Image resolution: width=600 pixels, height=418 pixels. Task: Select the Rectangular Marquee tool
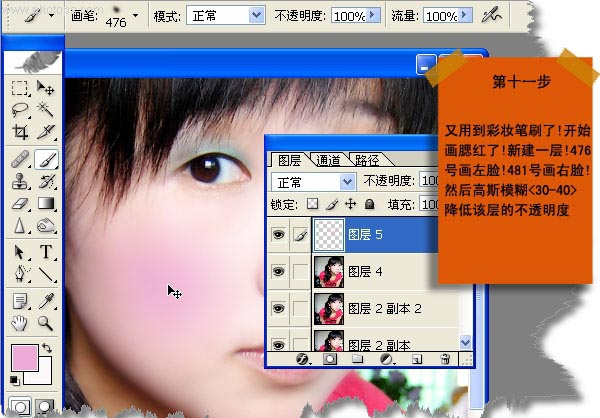[20, 89]
